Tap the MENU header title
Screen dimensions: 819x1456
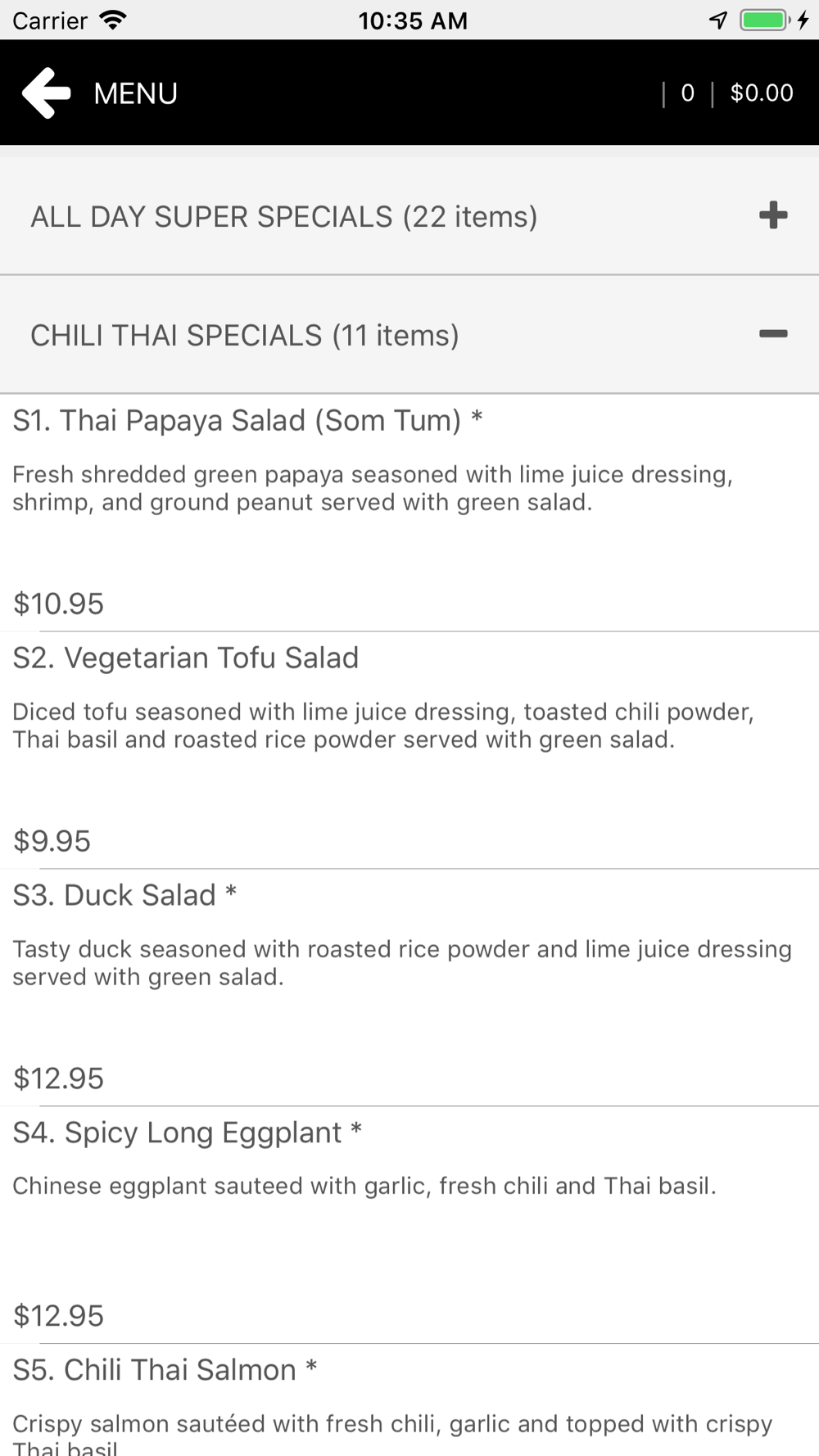[135, 93]
